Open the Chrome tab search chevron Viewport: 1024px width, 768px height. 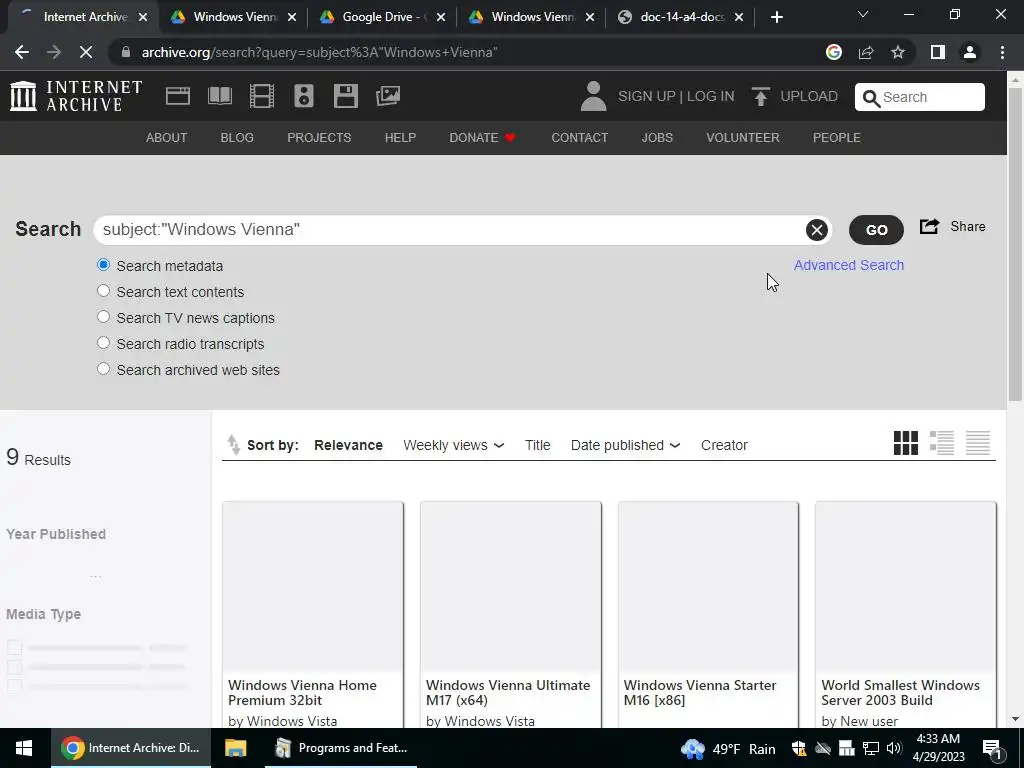(863, 14)
